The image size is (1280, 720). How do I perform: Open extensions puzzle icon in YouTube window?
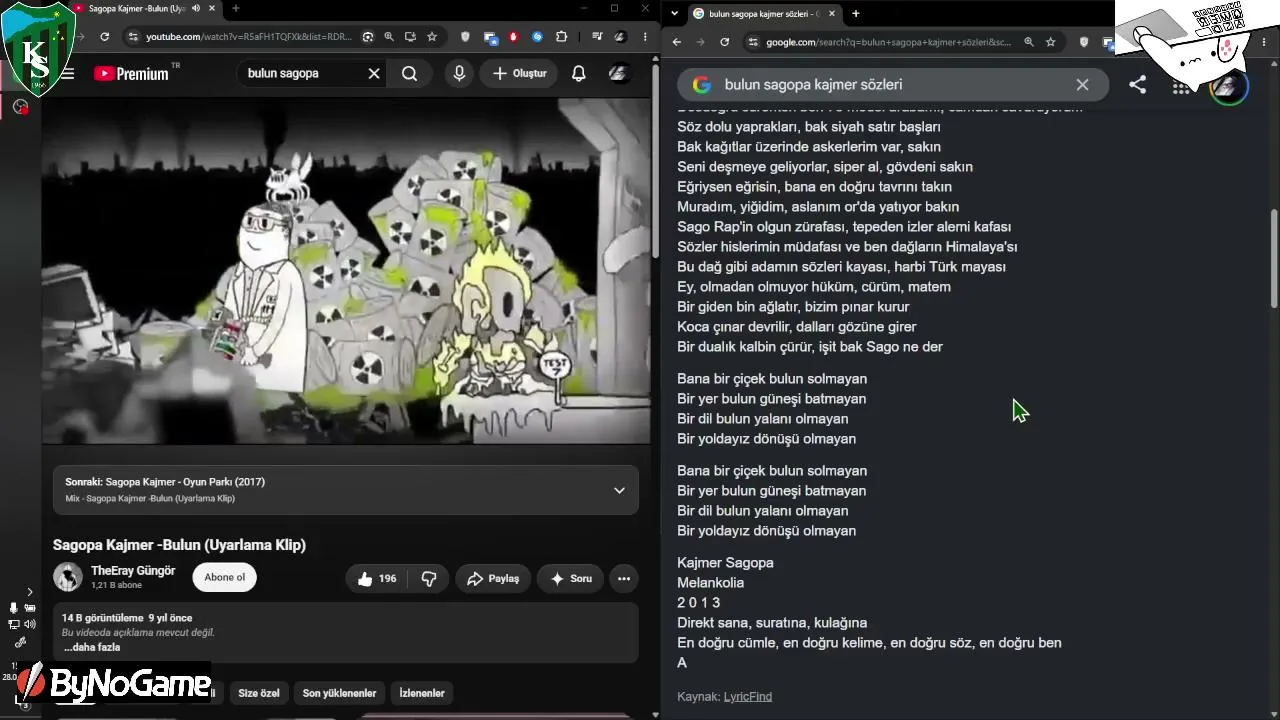point(562,37)
